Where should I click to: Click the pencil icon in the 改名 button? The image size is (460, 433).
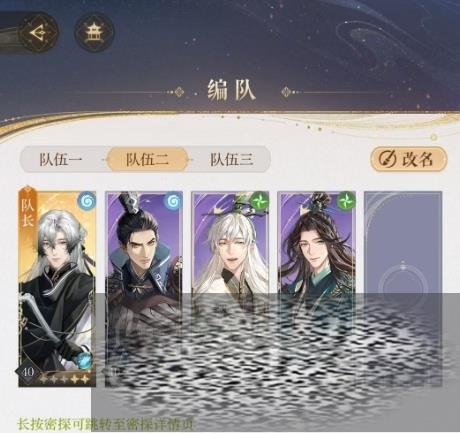click(387, 159)
